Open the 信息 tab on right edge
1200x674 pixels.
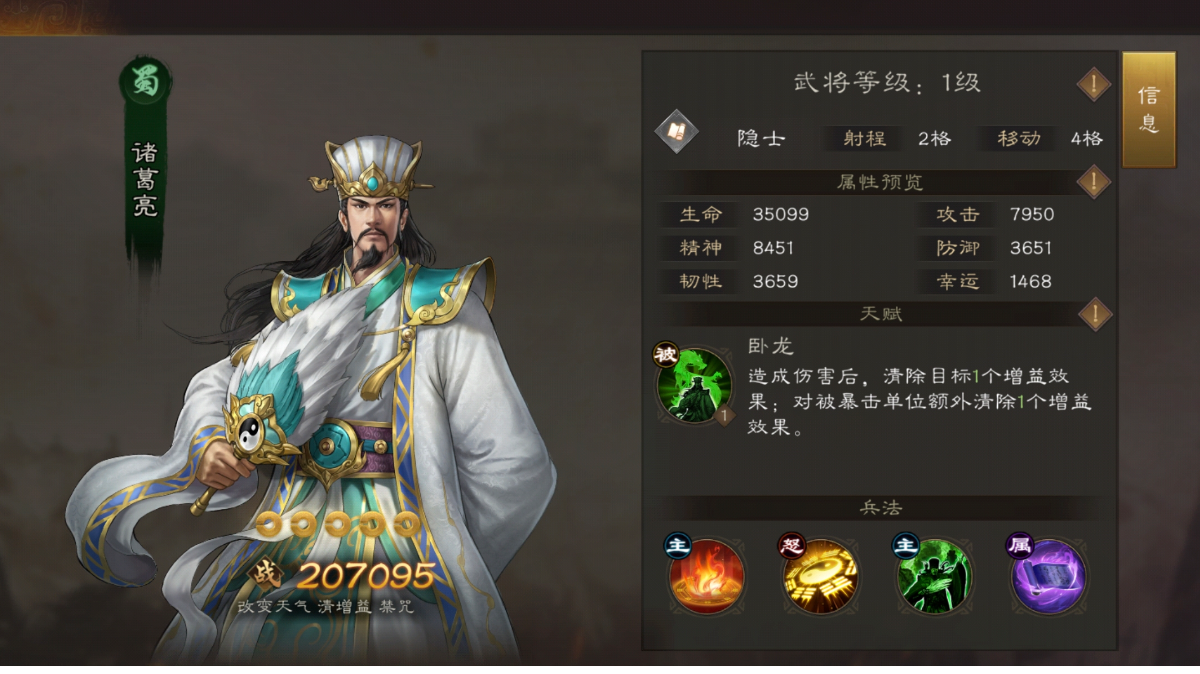(x=1149, y=110)
